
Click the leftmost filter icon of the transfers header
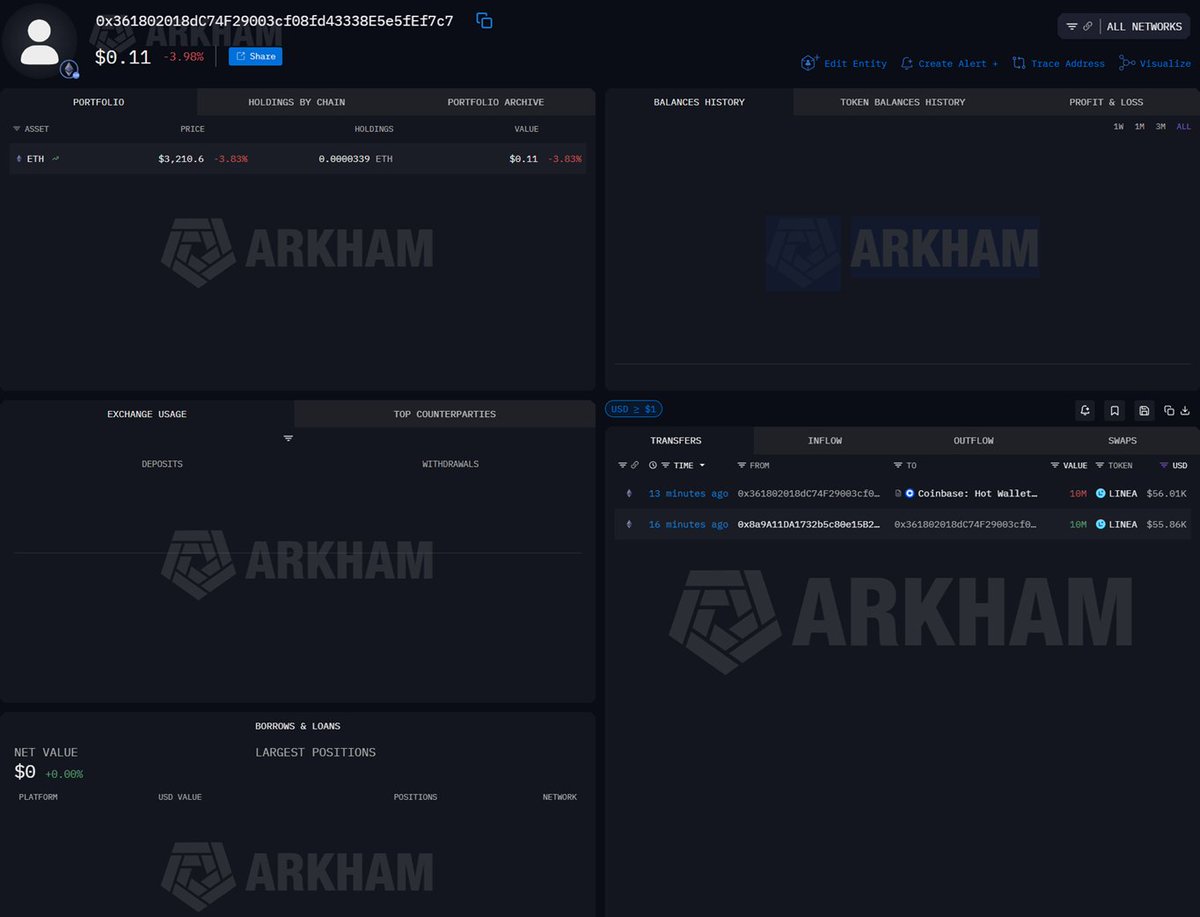coord(622,465)
